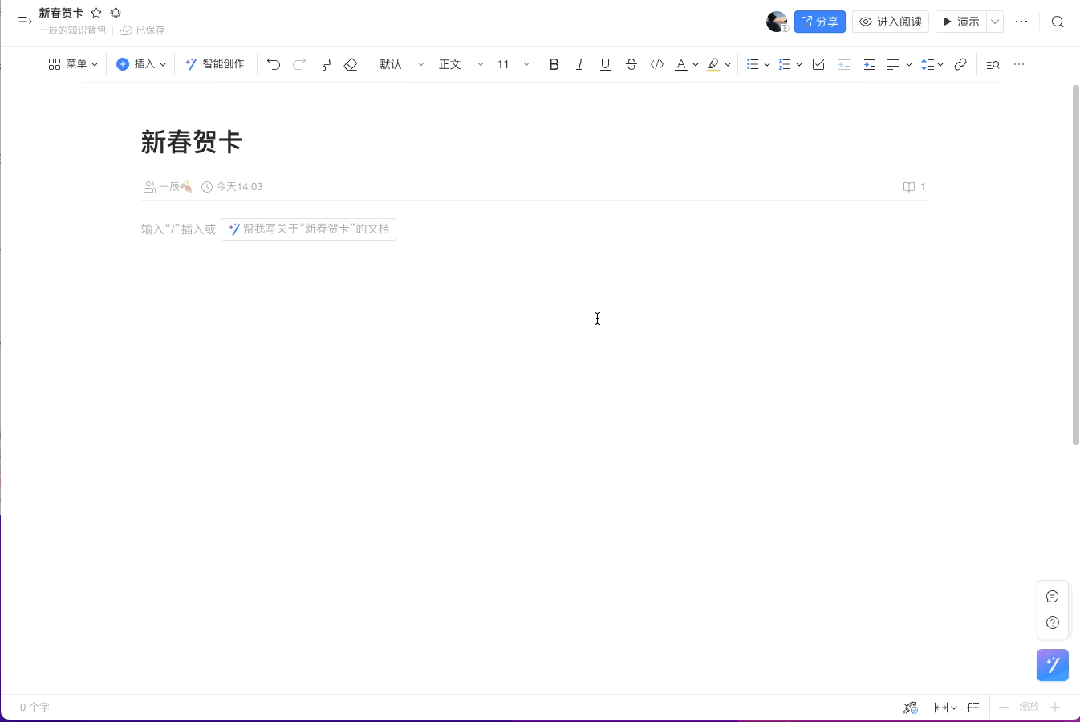
Task: Expand the 正文 paragraph style dropdown
Action: click(460, 64)
